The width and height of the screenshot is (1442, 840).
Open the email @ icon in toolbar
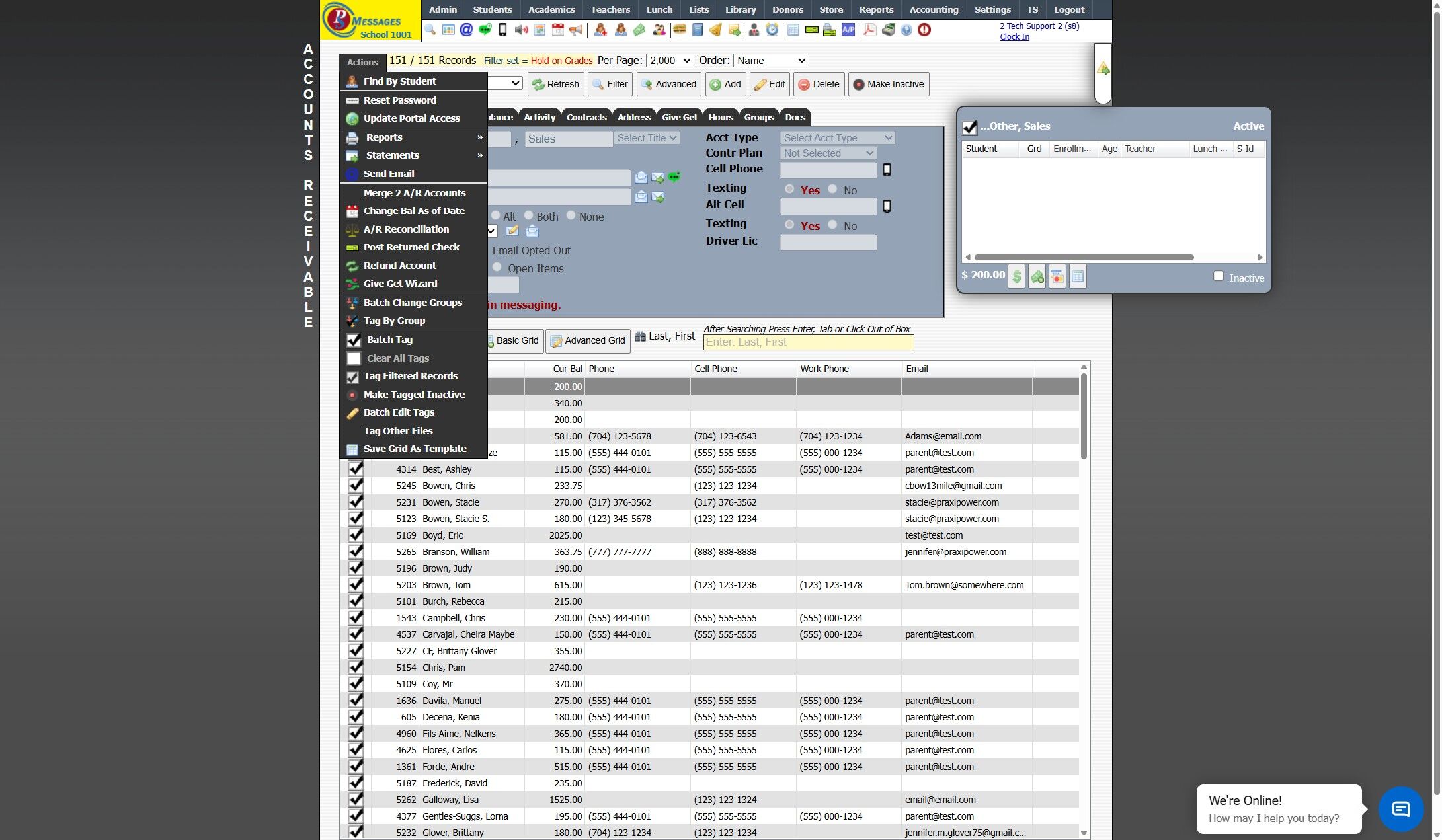466,30
